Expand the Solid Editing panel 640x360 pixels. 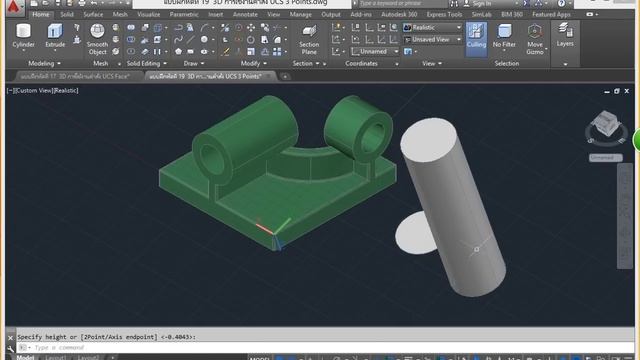(147, 63)
